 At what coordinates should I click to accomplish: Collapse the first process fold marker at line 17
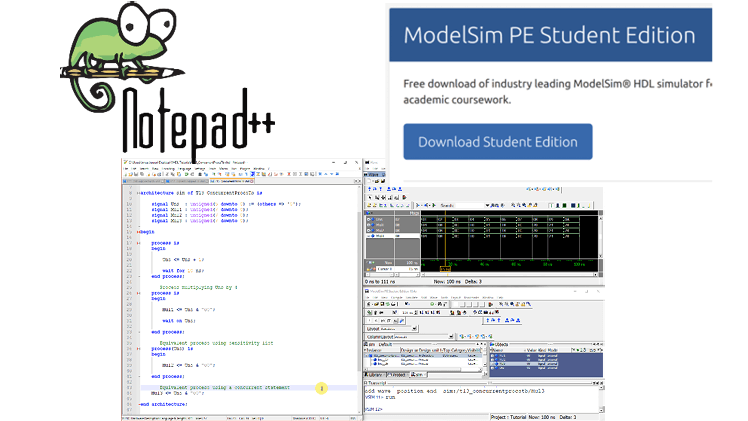[x=138, y=243]
